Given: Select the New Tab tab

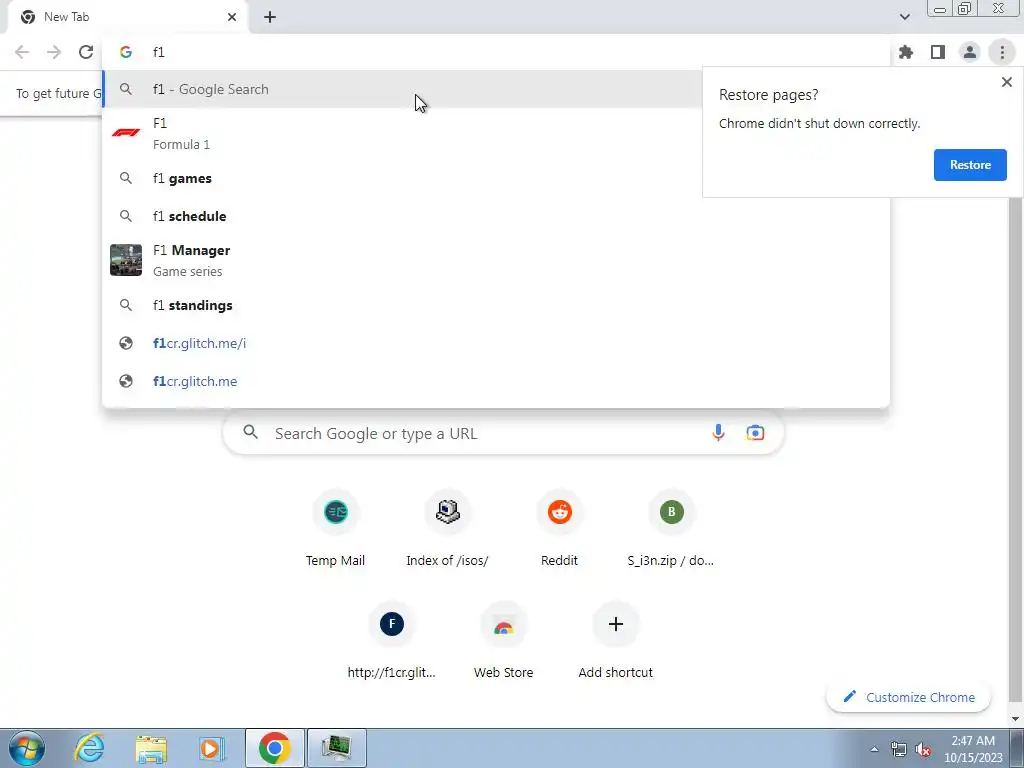Looking at the screenshot, I should pyautogui.click(x=127, y=17).
